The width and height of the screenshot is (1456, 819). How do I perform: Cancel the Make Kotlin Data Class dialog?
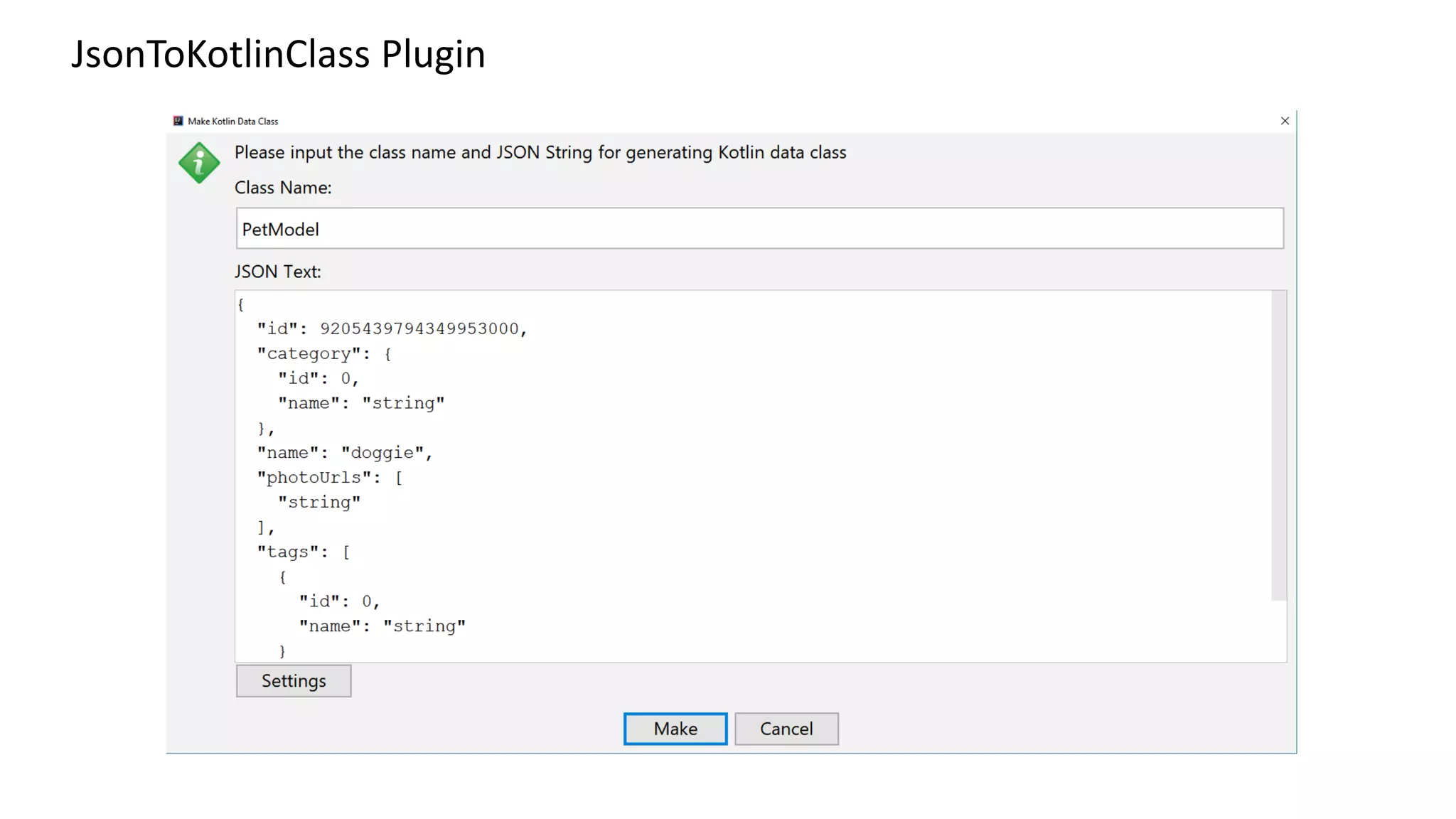coord(786,729)
